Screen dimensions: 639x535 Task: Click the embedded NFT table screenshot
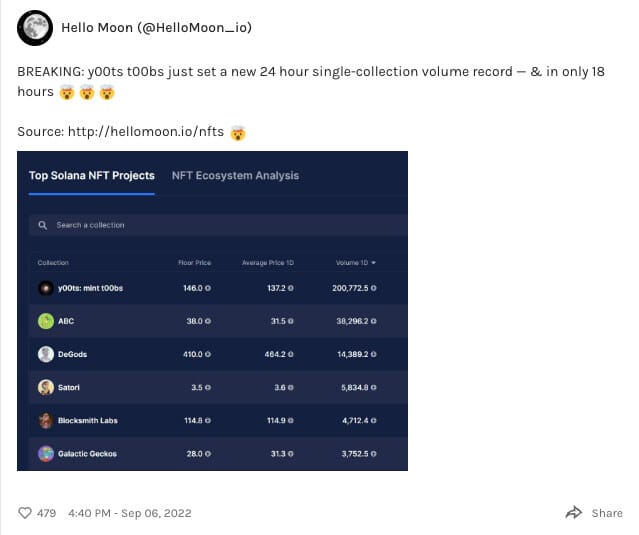pos(212,340)
